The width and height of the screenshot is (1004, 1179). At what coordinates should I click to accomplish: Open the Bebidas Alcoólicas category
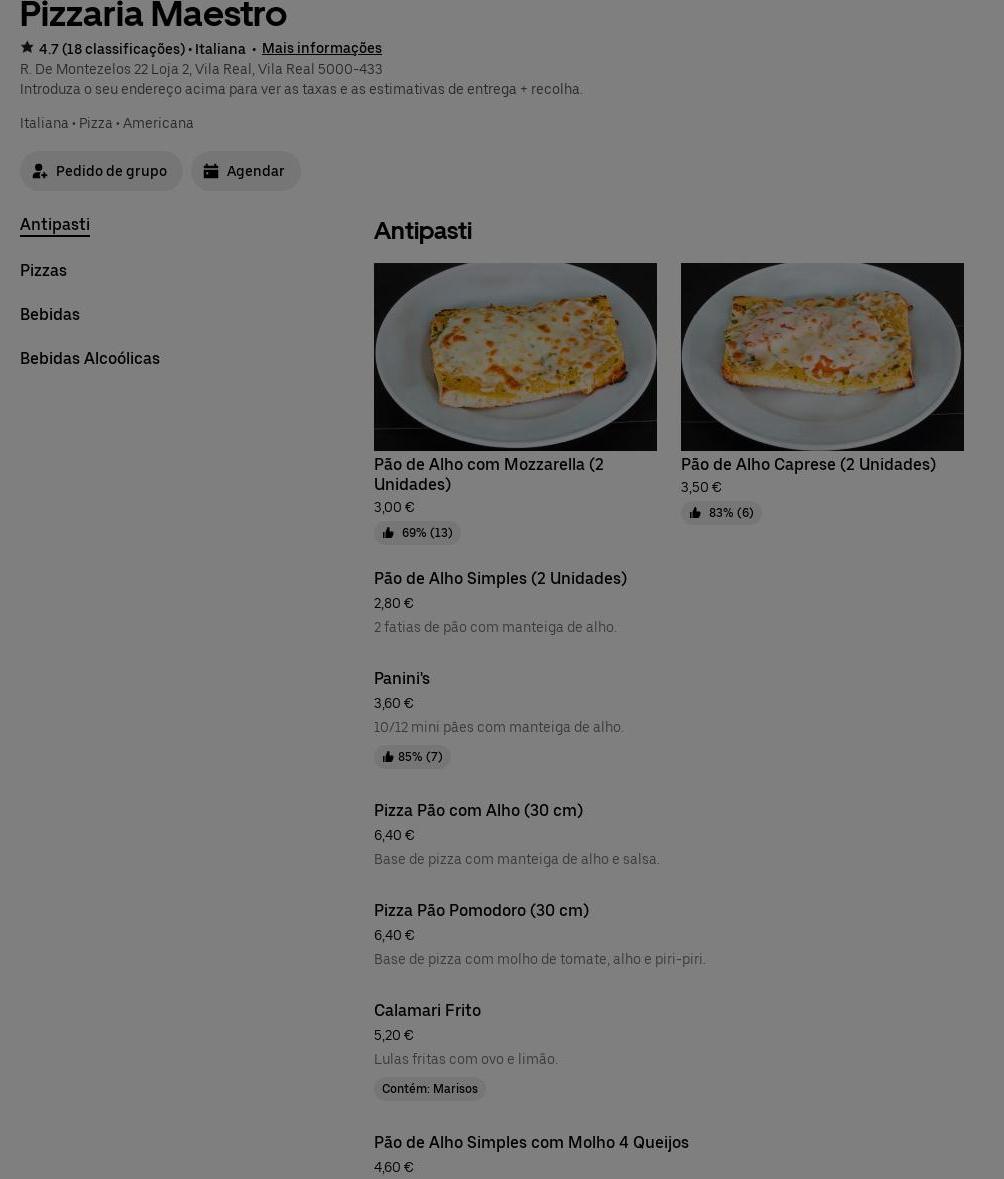[90, 358]
